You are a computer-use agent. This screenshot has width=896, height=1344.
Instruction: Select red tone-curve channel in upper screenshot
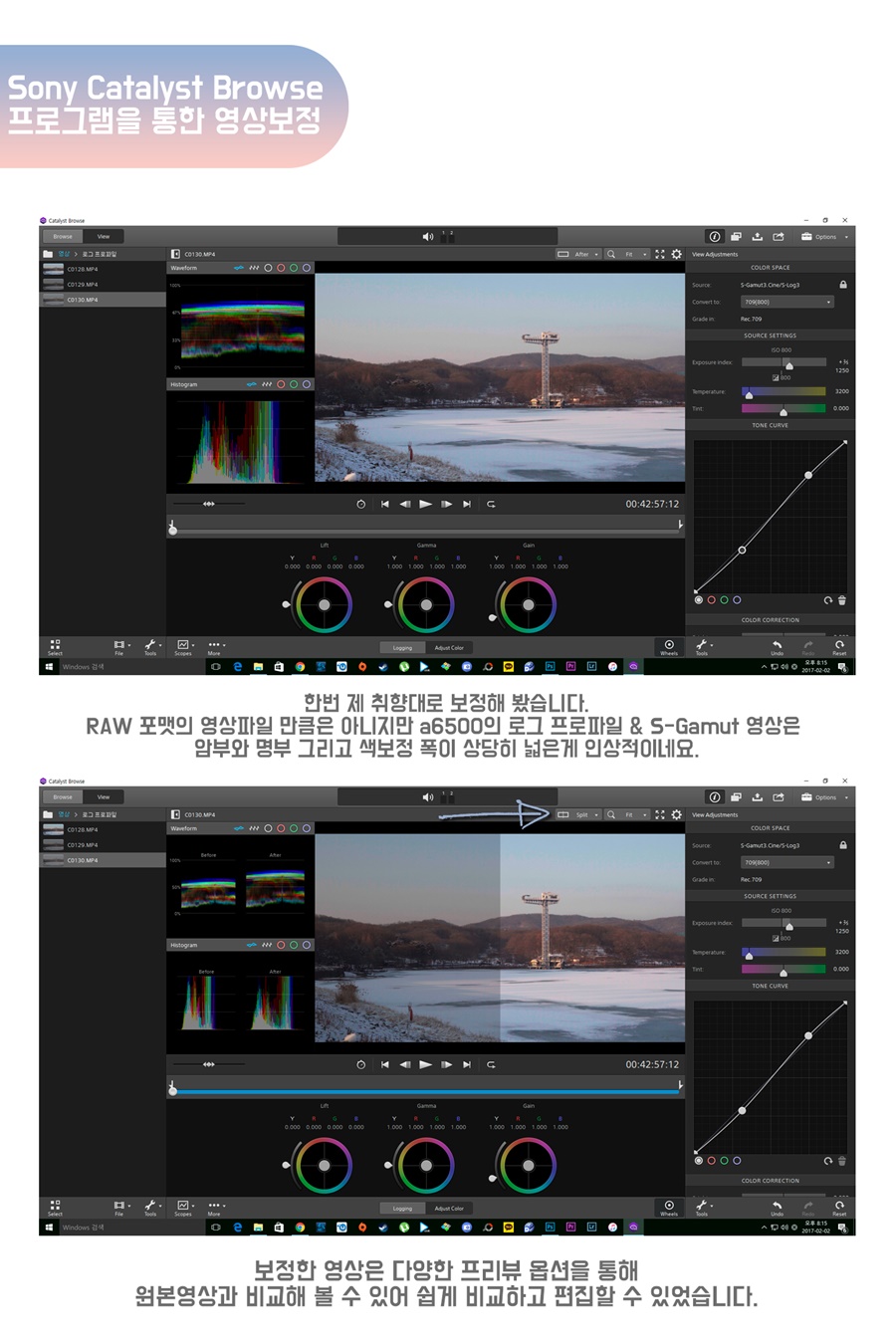tap(711, 600)
